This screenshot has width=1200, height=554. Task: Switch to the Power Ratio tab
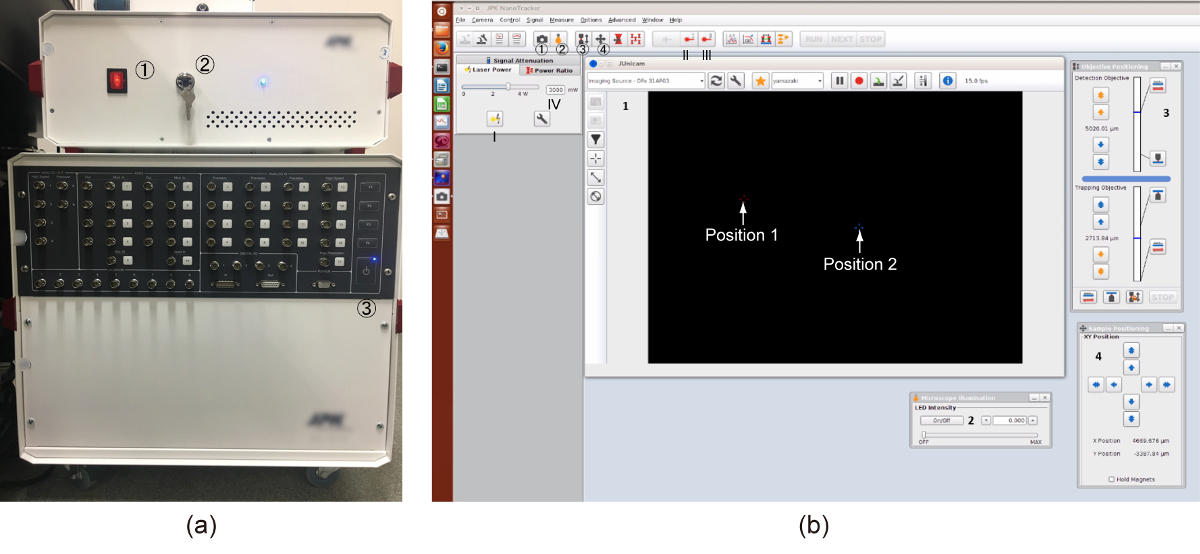[x=548, y=71]
